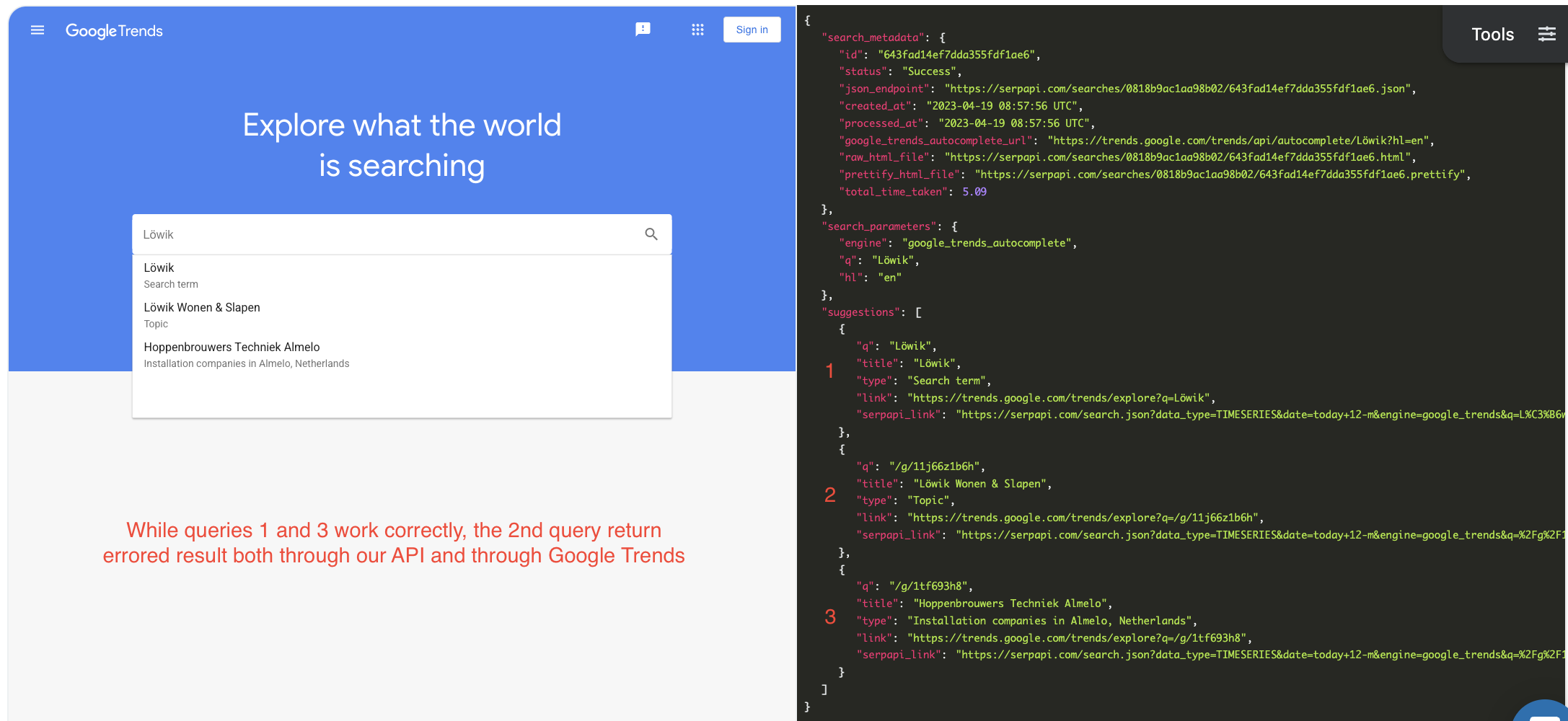Click the search magnifier icon

pyautogui.click(x=651, y=234)
